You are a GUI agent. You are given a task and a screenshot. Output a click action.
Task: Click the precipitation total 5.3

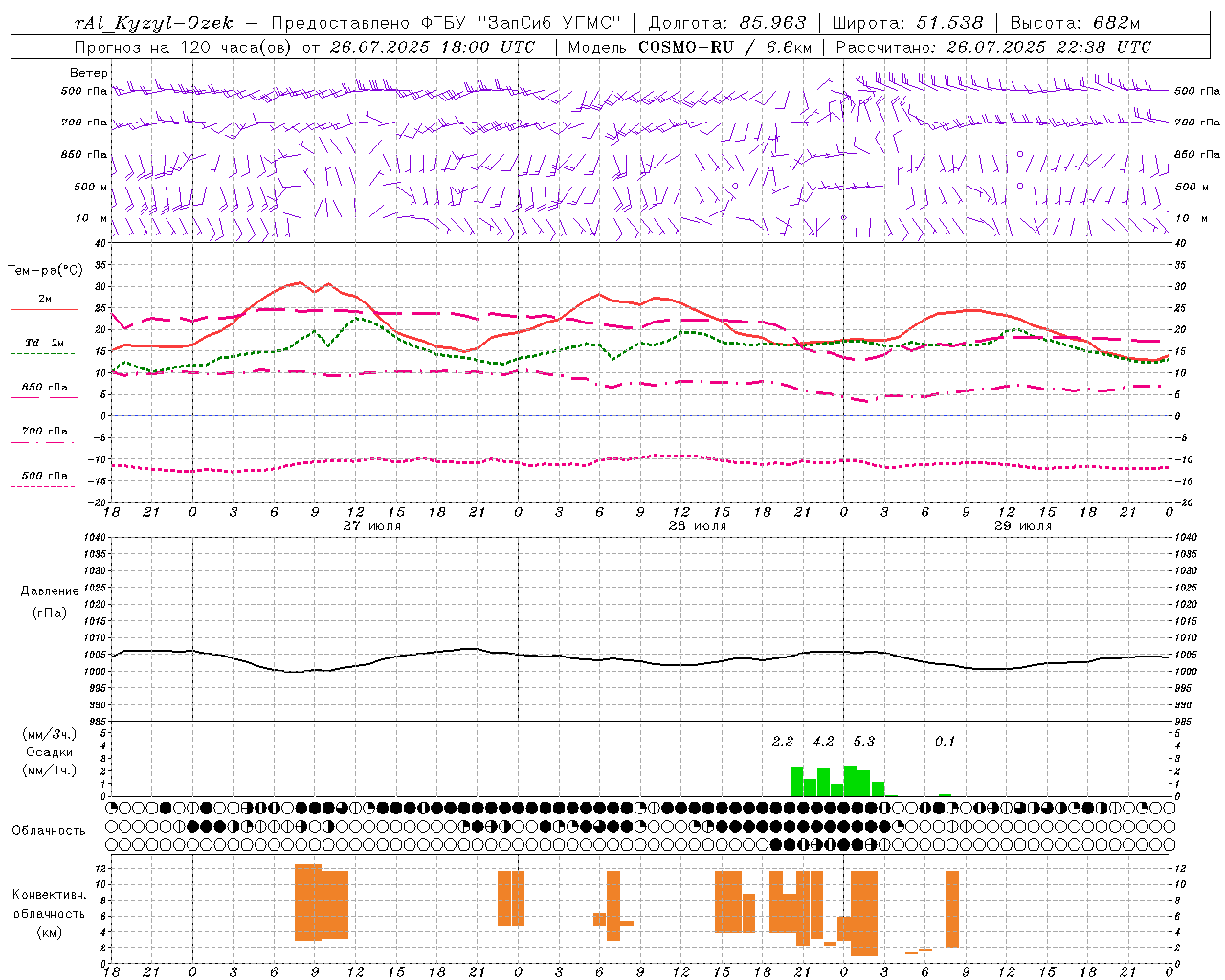(864, 742)
